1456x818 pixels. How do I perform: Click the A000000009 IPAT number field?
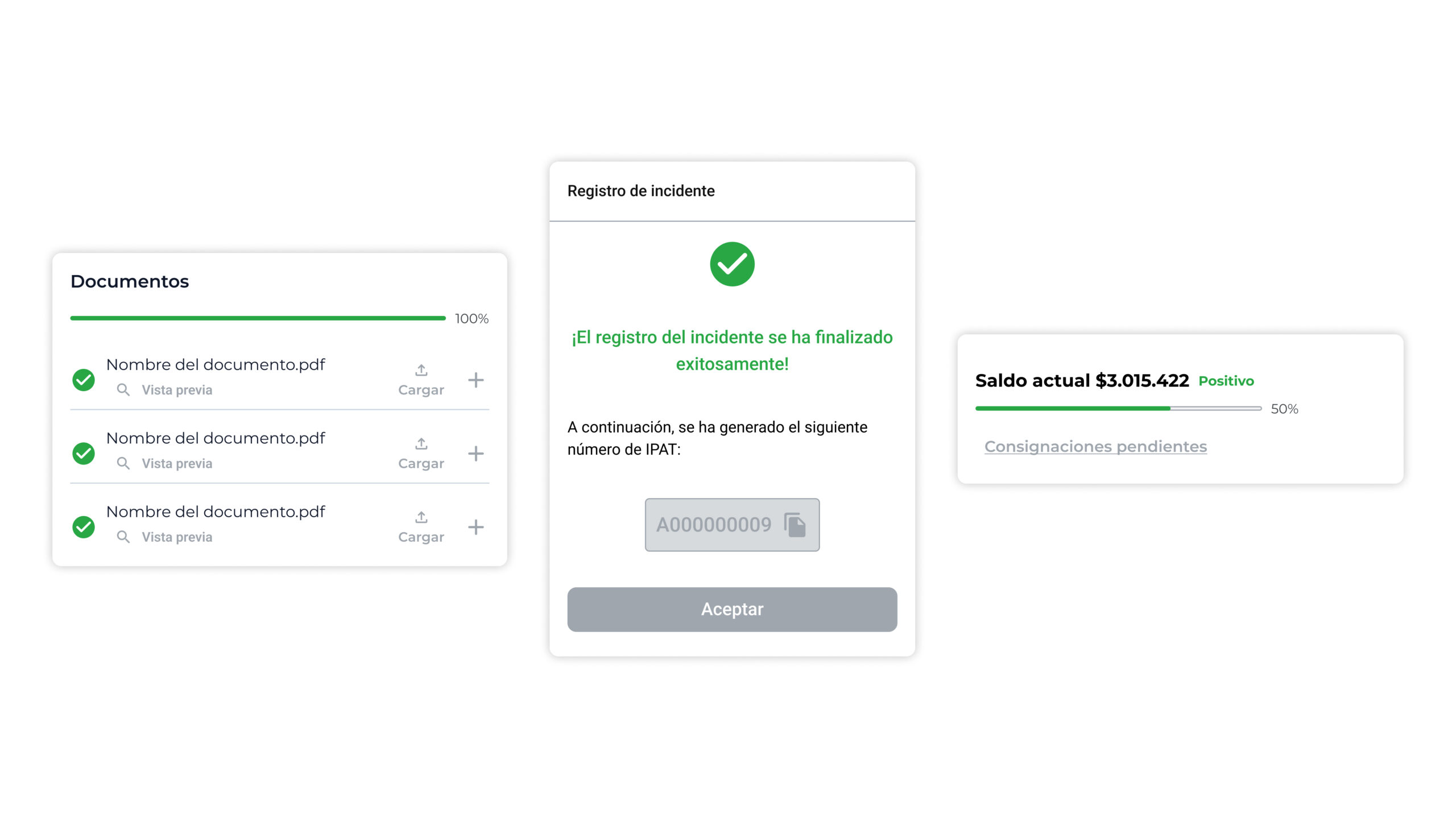tap(714, 525)
